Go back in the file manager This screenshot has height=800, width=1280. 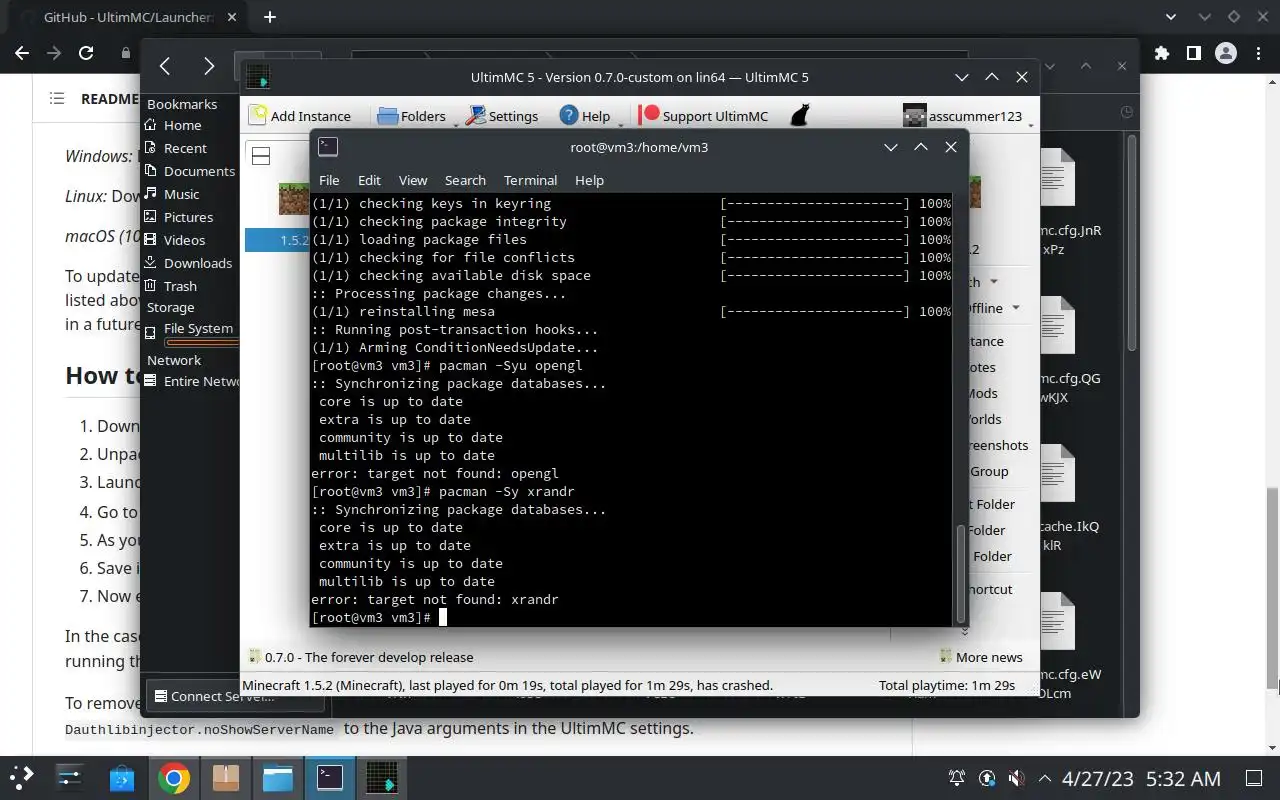(x=165, y=66)
